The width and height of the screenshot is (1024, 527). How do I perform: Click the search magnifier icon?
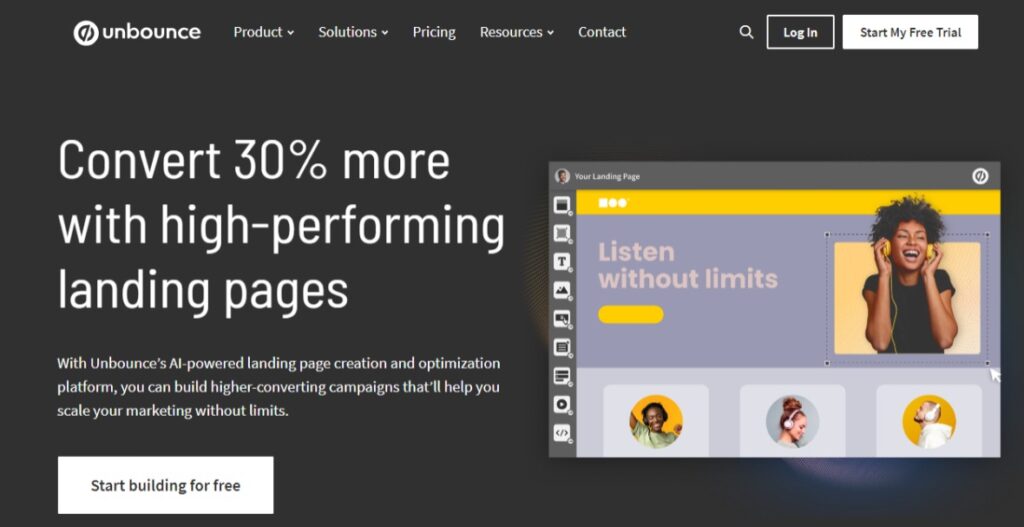click(x=746, y=32)
